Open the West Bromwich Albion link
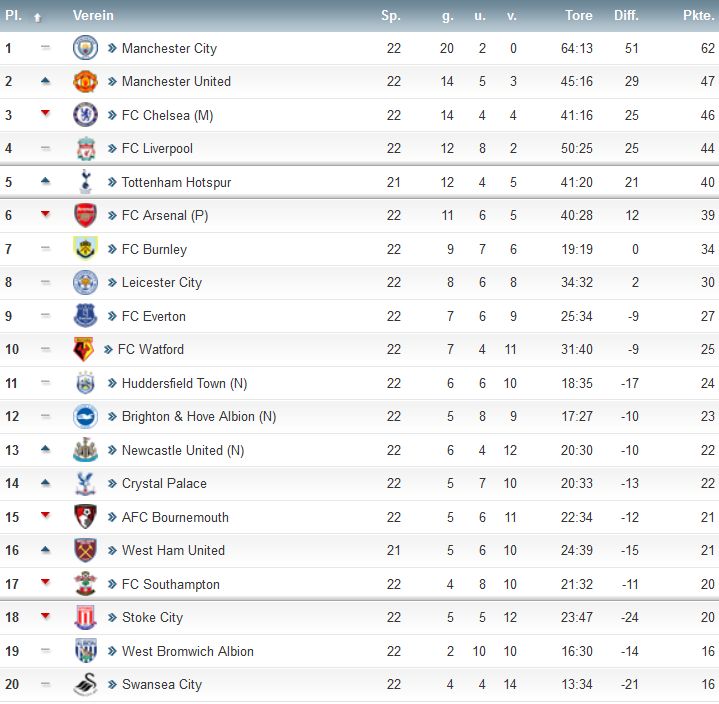Viewport: 719px width, 704px height. click(187, 651)
